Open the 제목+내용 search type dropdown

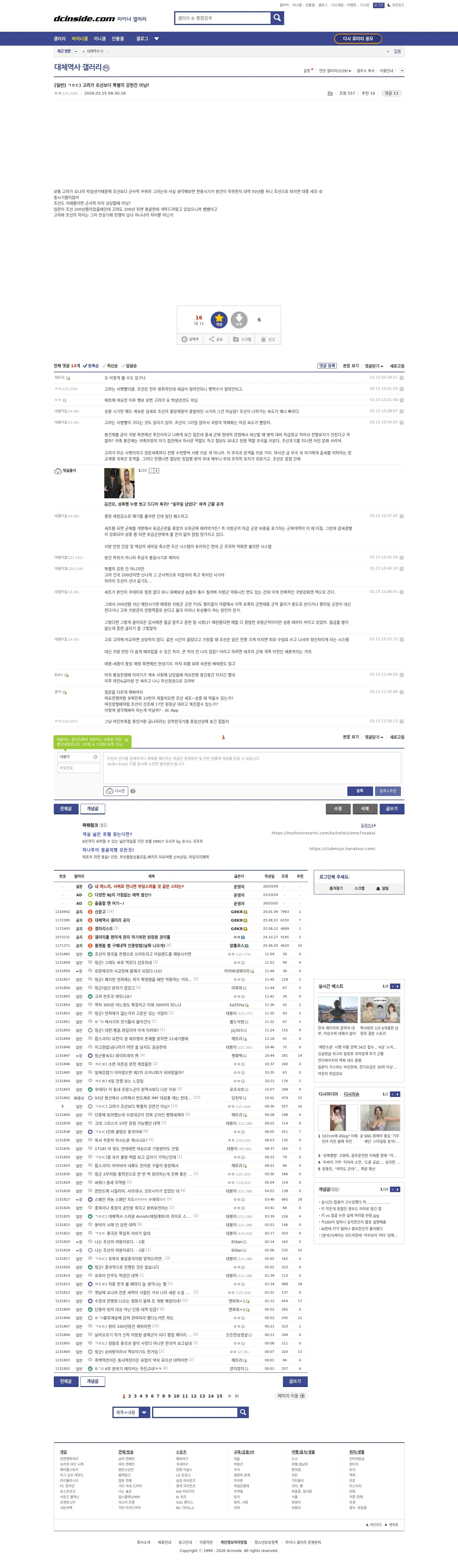click(x=132, y=1412)
